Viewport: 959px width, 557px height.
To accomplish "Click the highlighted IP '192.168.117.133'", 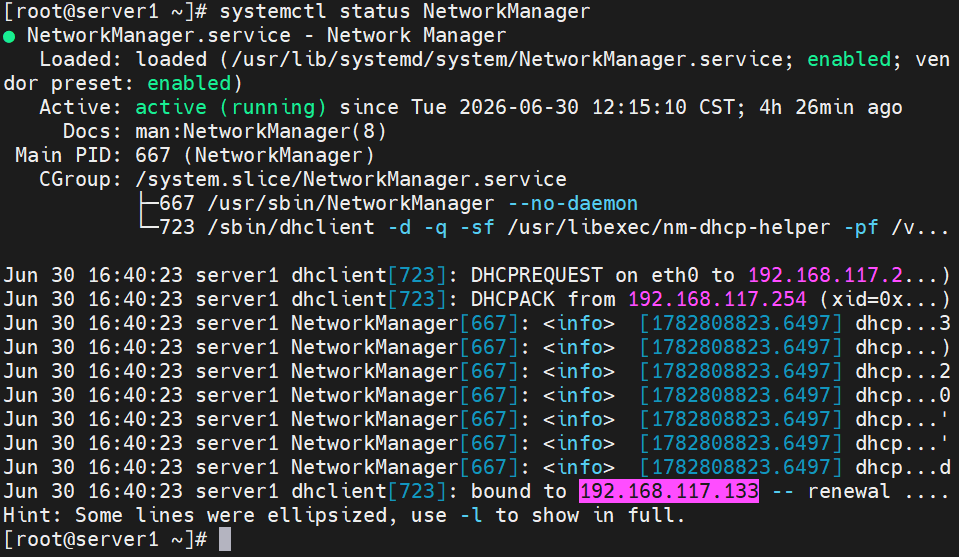I will (x=669, y=491).
